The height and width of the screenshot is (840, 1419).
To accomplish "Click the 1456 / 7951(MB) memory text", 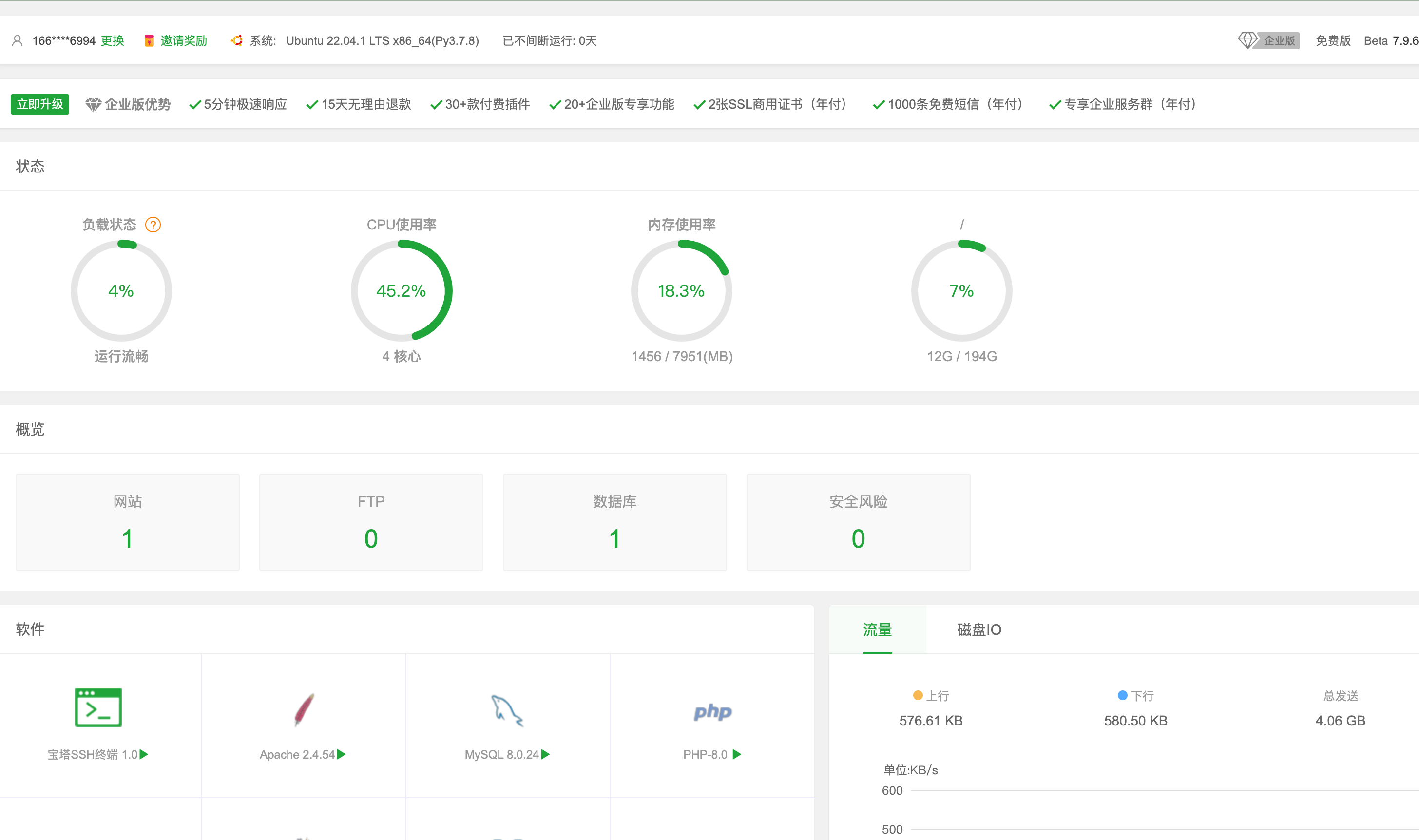I will click(682, 356).
